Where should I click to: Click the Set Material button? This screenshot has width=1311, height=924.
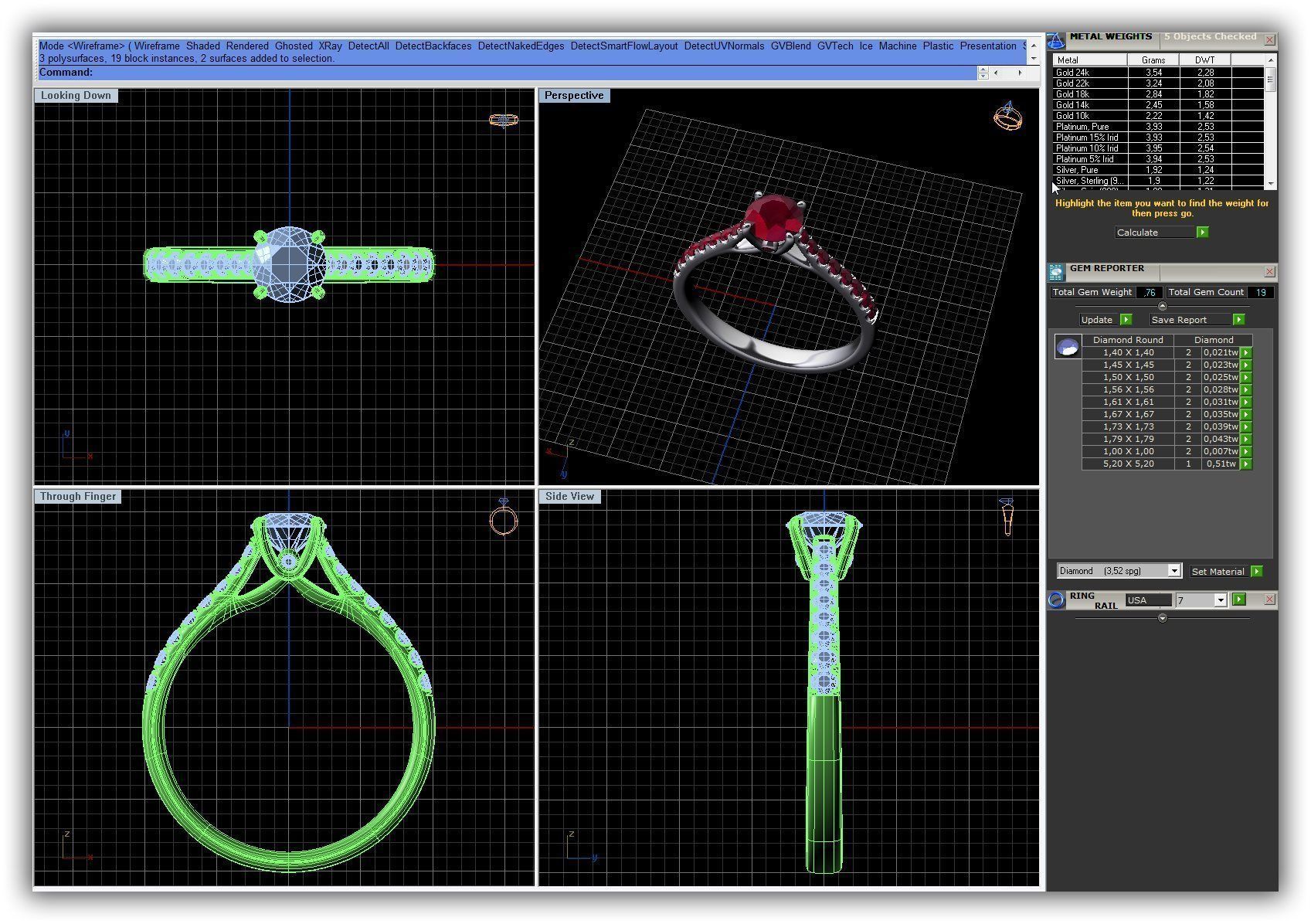(x=1226, y=571)
